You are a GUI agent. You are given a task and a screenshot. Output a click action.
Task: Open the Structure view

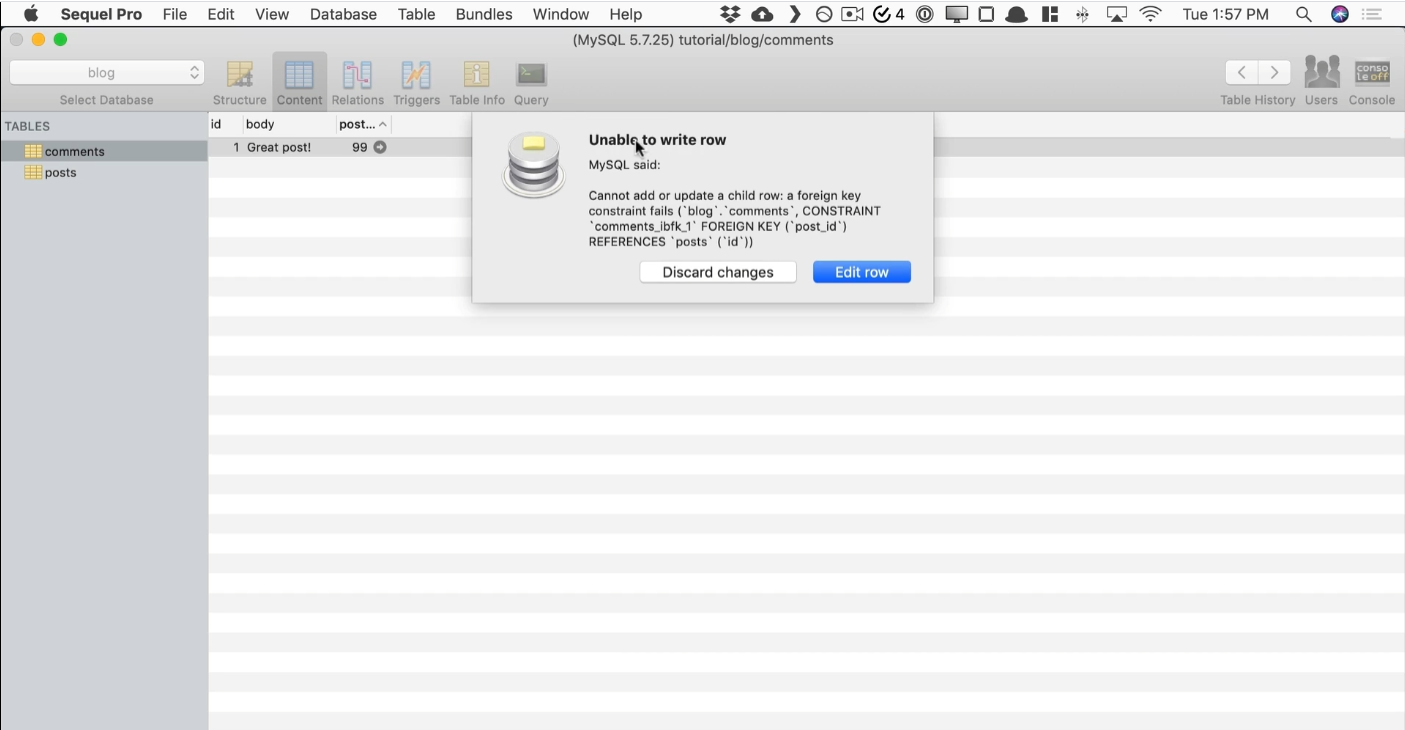[239, 81]
